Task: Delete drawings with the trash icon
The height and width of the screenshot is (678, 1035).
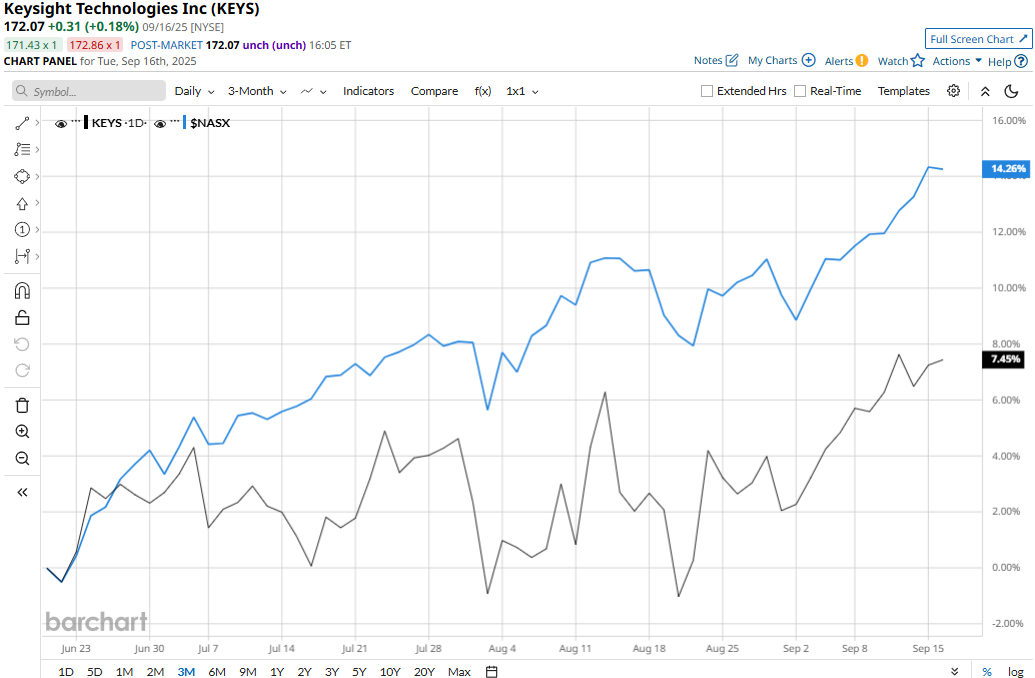Action: pos(22,405)
